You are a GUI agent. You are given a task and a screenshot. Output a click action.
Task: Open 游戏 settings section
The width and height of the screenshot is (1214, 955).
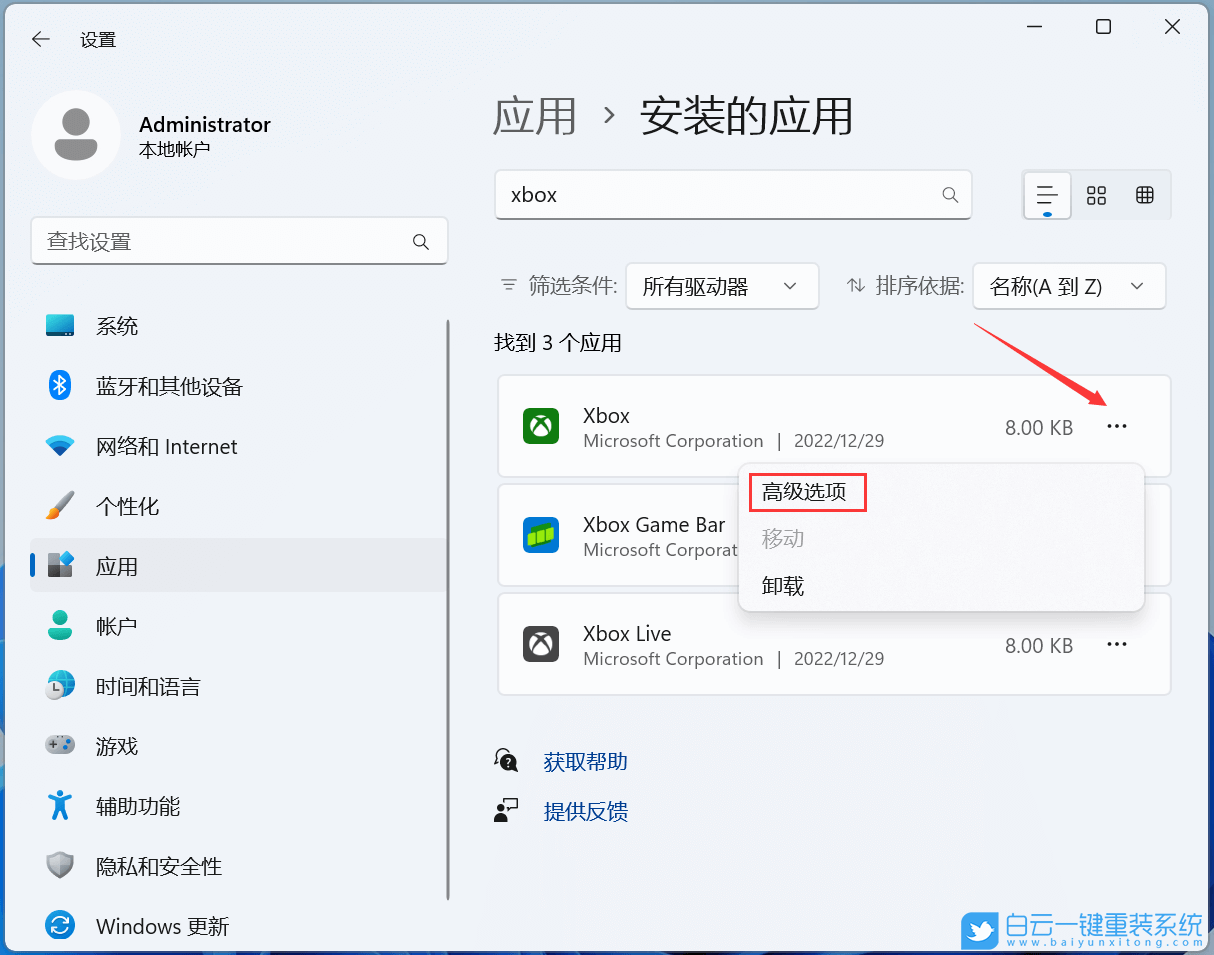point(118,745)
